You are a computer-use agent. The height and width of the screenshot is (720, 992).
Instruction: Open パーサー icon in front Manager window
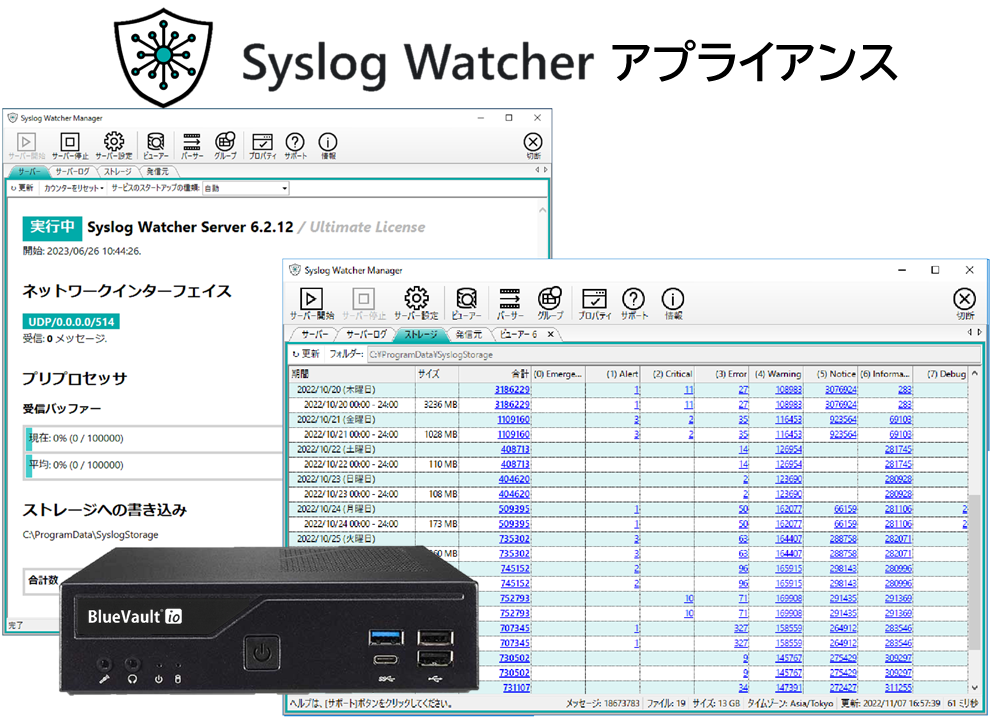click(x=510, y=304)
